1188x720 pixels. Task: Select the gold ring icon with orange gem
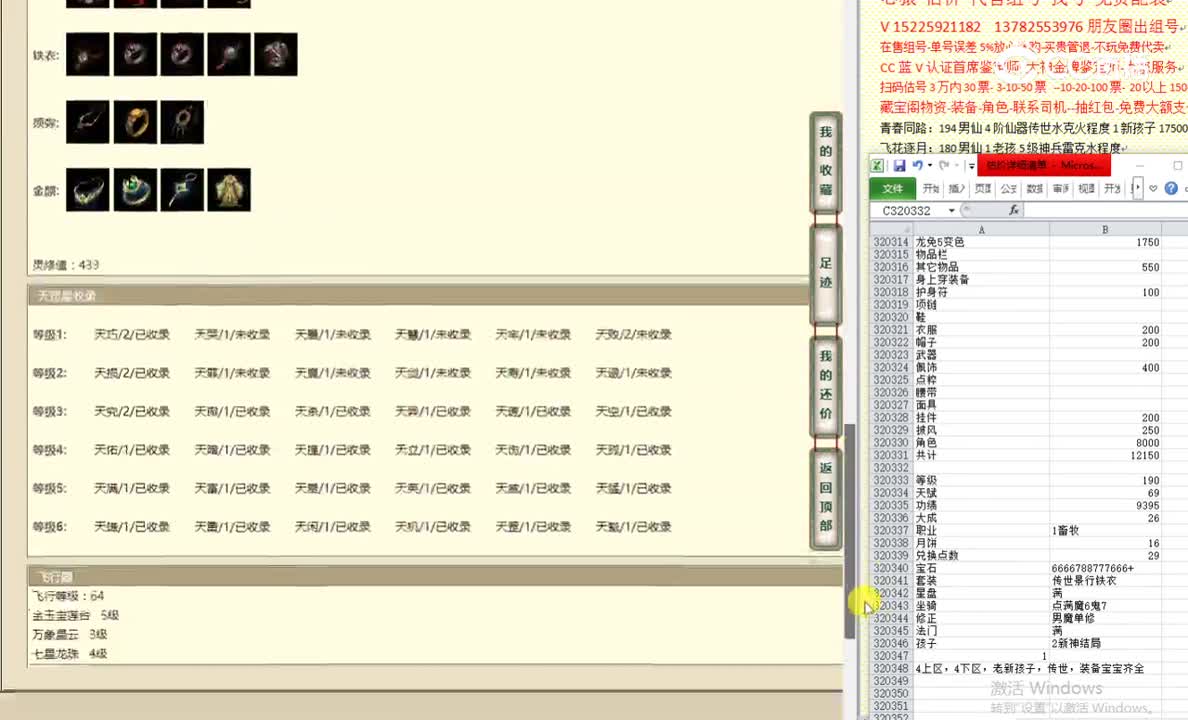point(135,122)
